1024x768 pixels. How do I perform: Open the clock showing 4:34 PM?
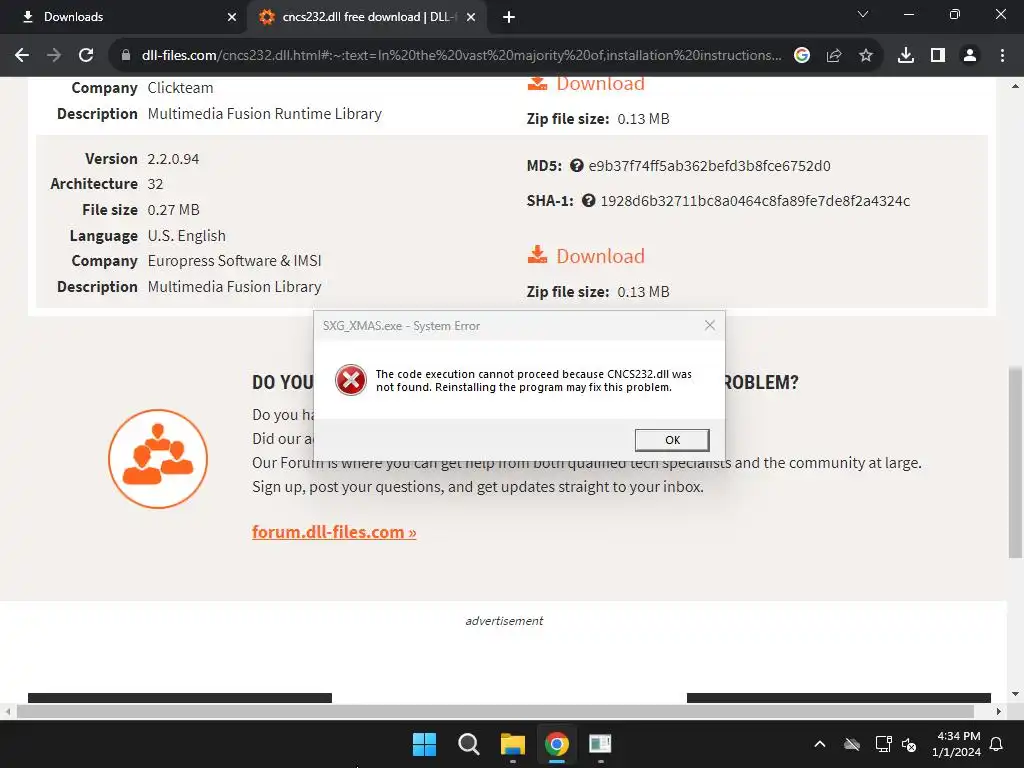957,744
